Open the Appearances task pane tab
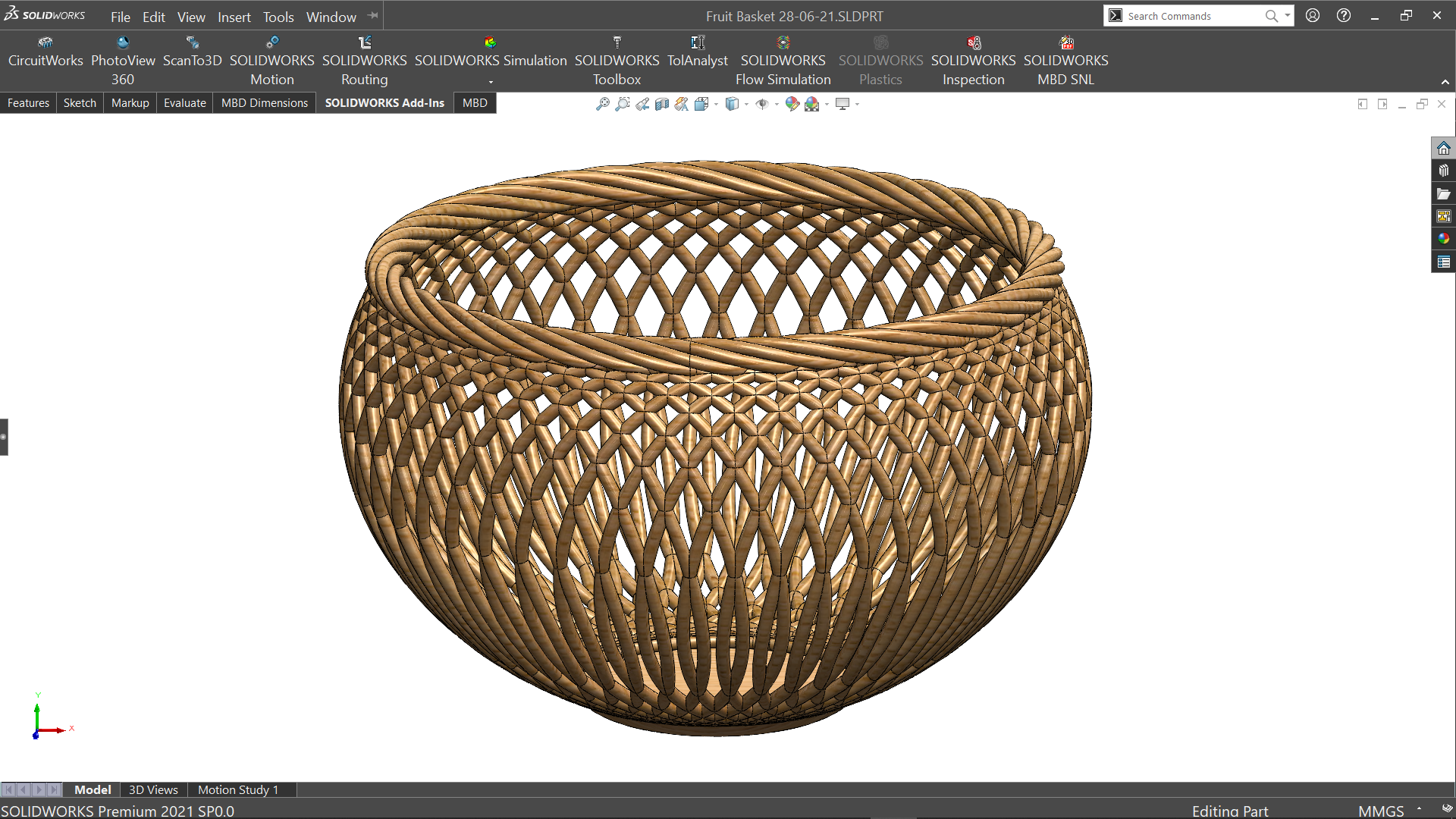 coord(1443,239)
